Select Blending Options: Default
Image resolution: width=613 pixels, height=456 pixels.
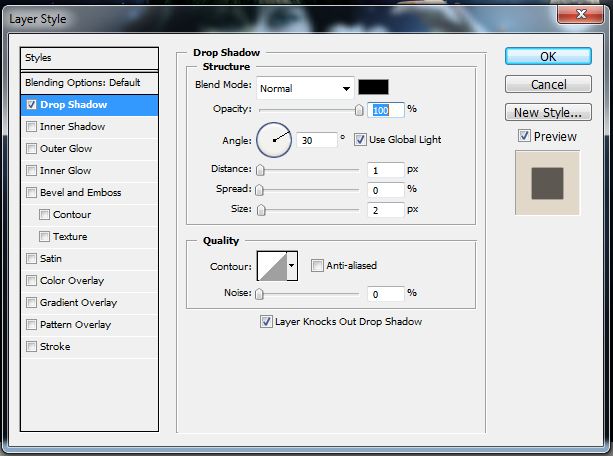tap(90, 83)
